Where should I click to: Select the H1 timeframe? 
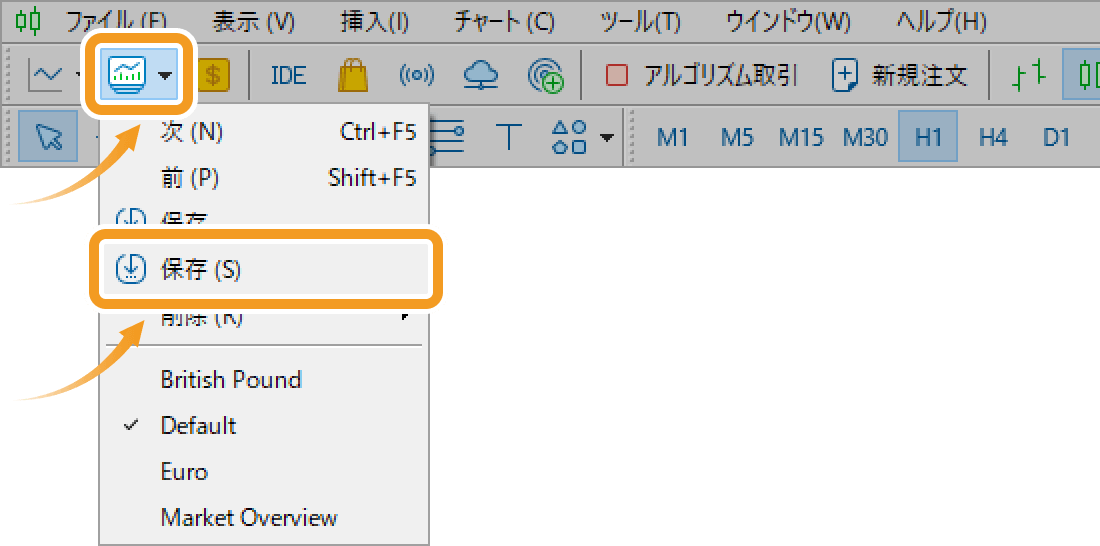point(928,136)
